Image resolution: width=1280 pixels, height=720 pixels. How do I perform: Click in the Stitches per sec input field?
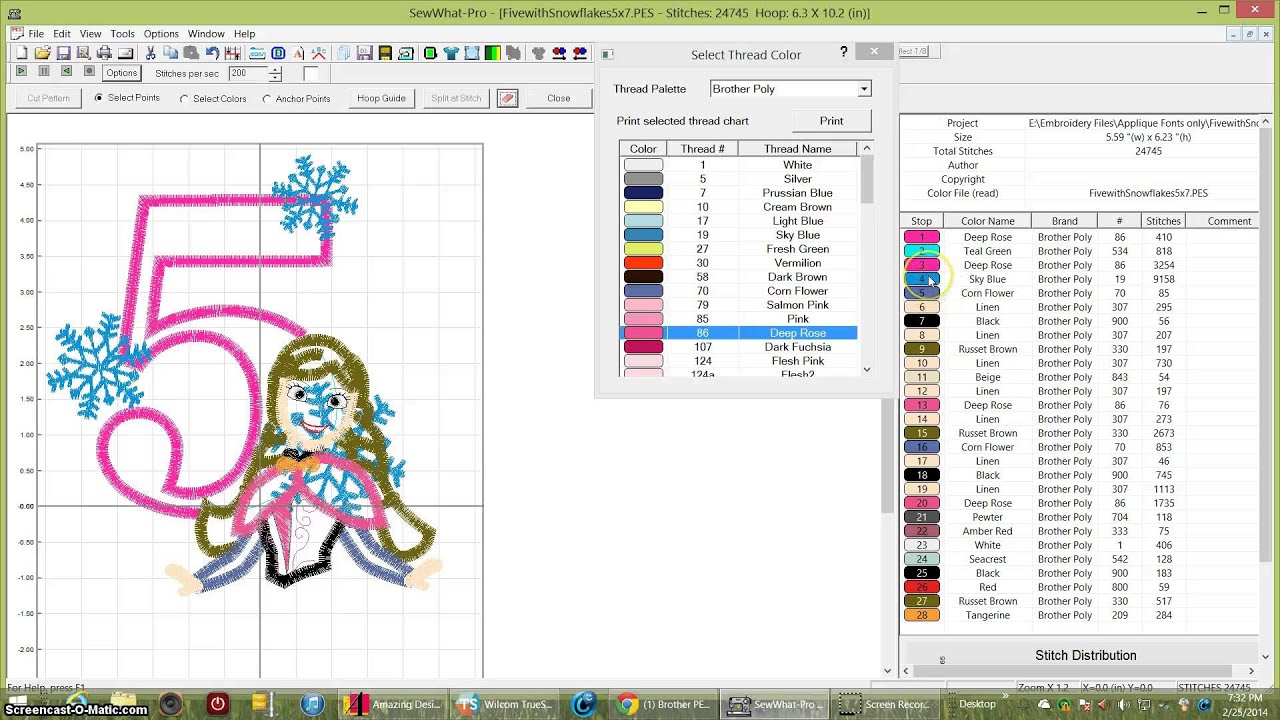247,73
